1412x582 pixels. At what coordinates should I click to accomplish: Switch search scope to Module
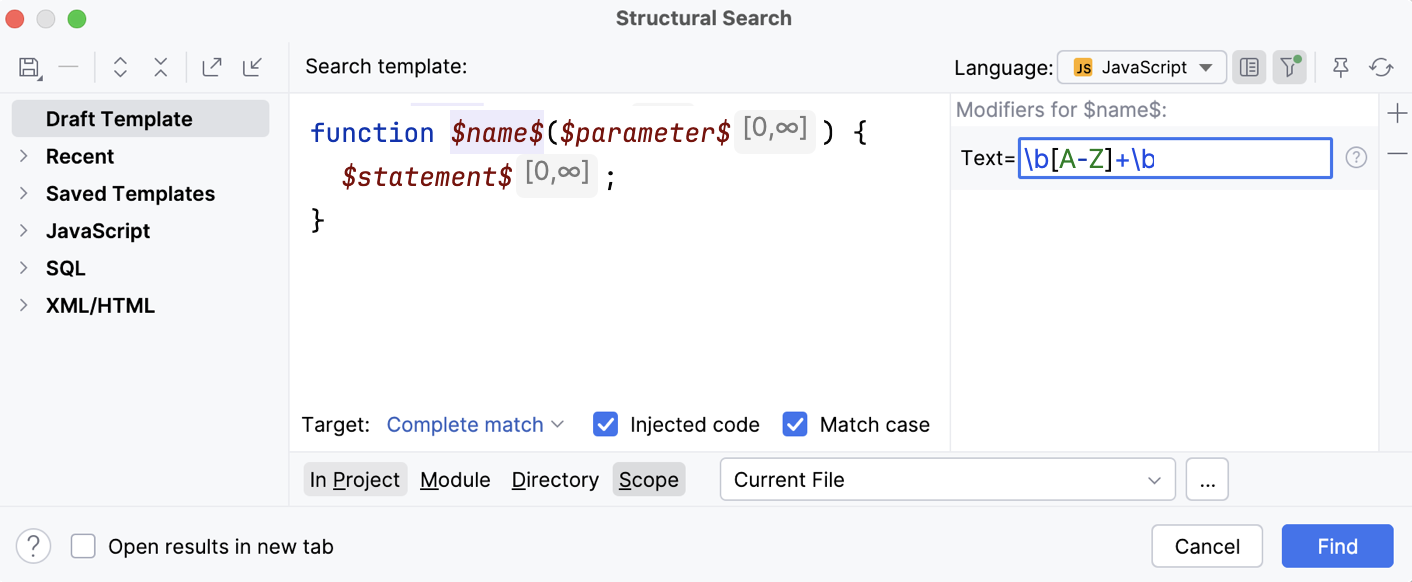(x=455, y=479)
